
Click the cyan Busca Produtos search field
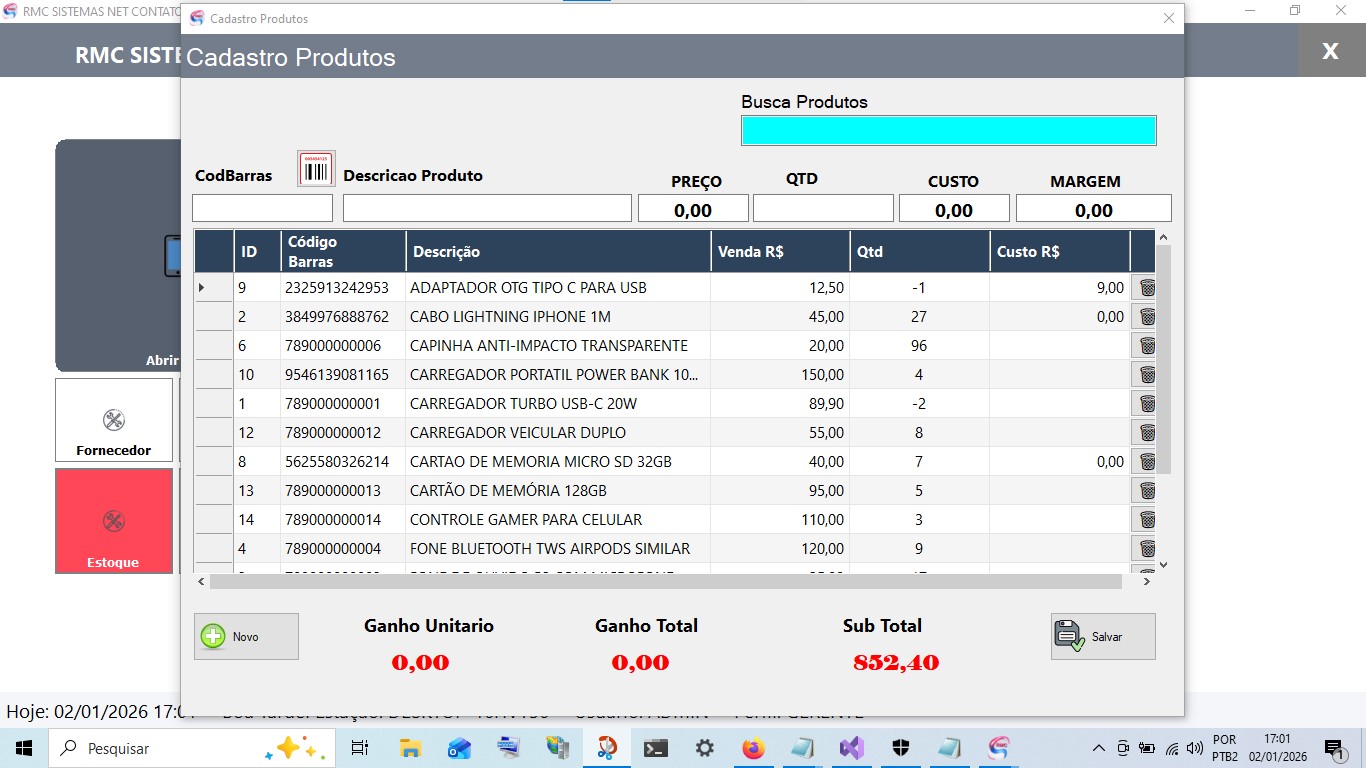pyautogui.click(x=948, y=131)
